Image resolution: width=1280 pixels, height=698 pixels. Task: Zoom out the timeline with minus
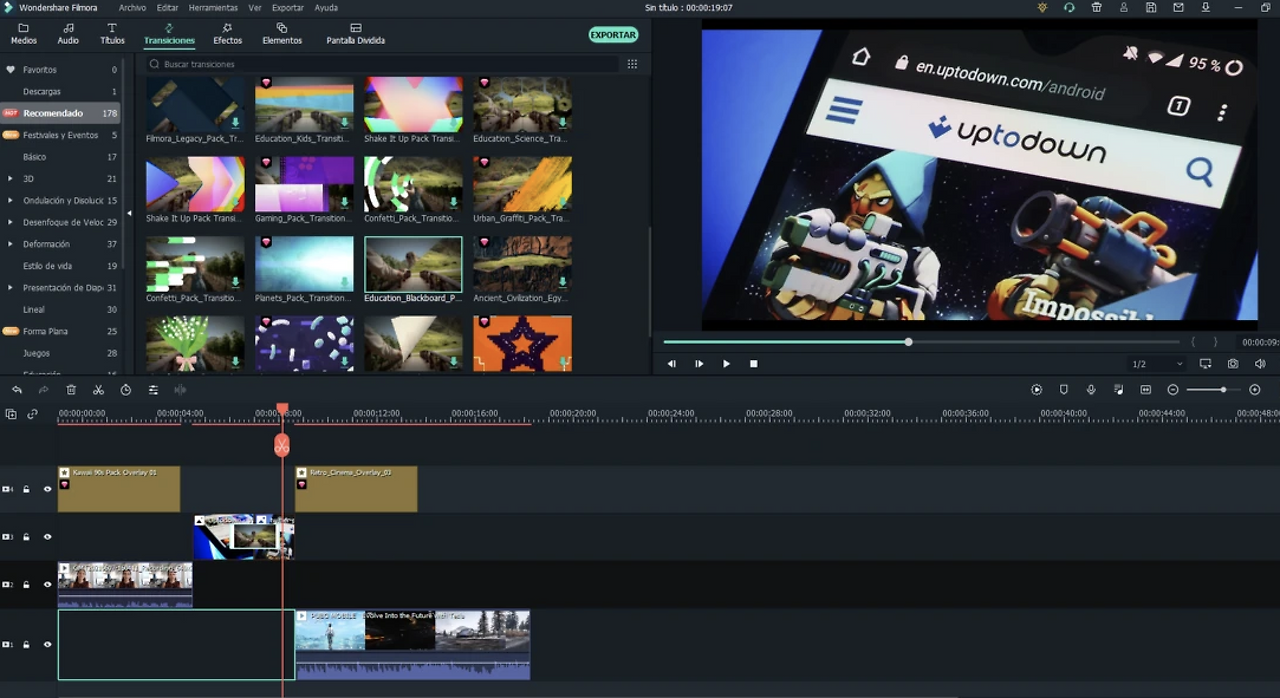pyautogui.click(x=1173, y=390)
